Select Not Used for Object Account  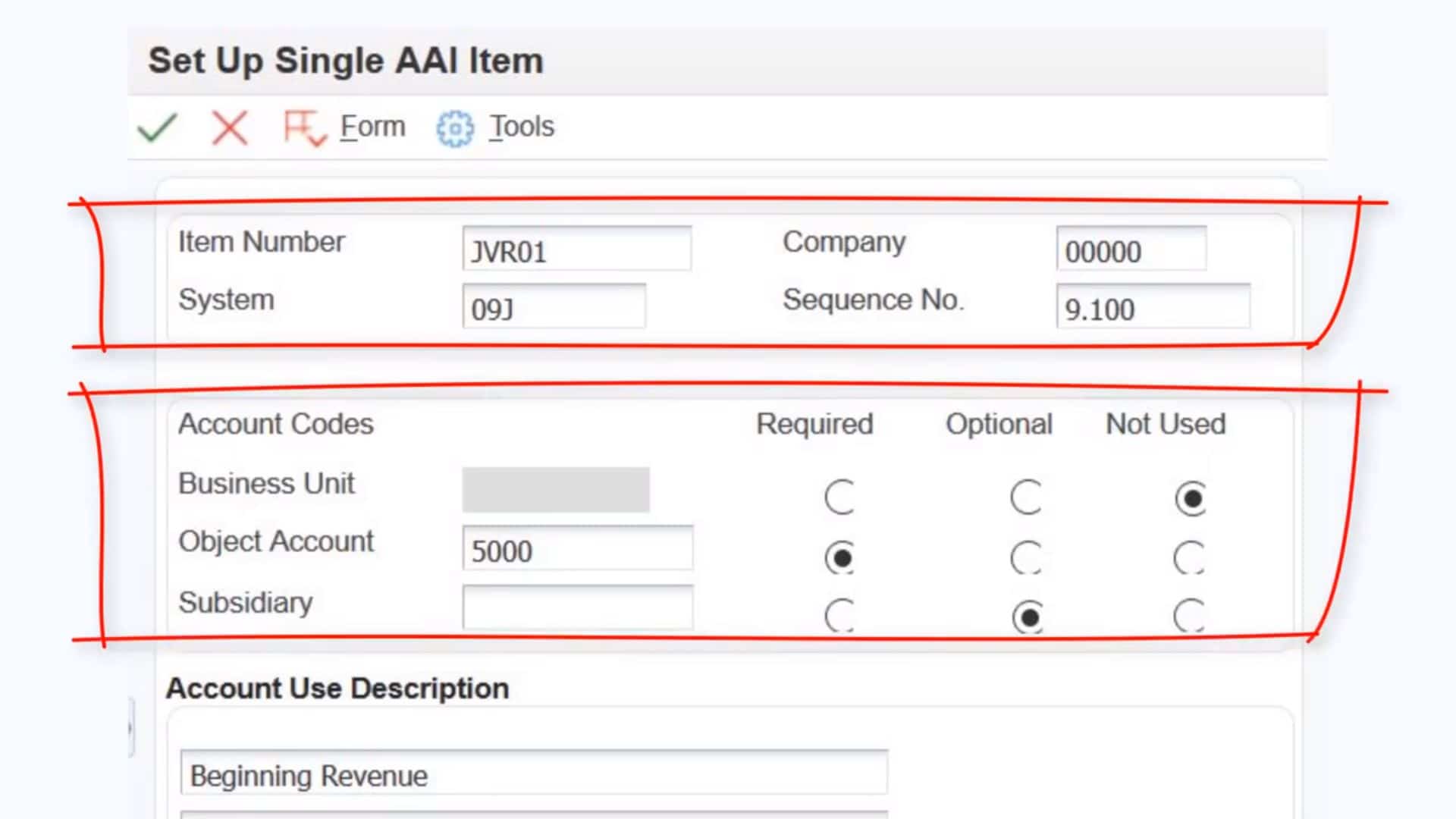[x=1189, y=558]
